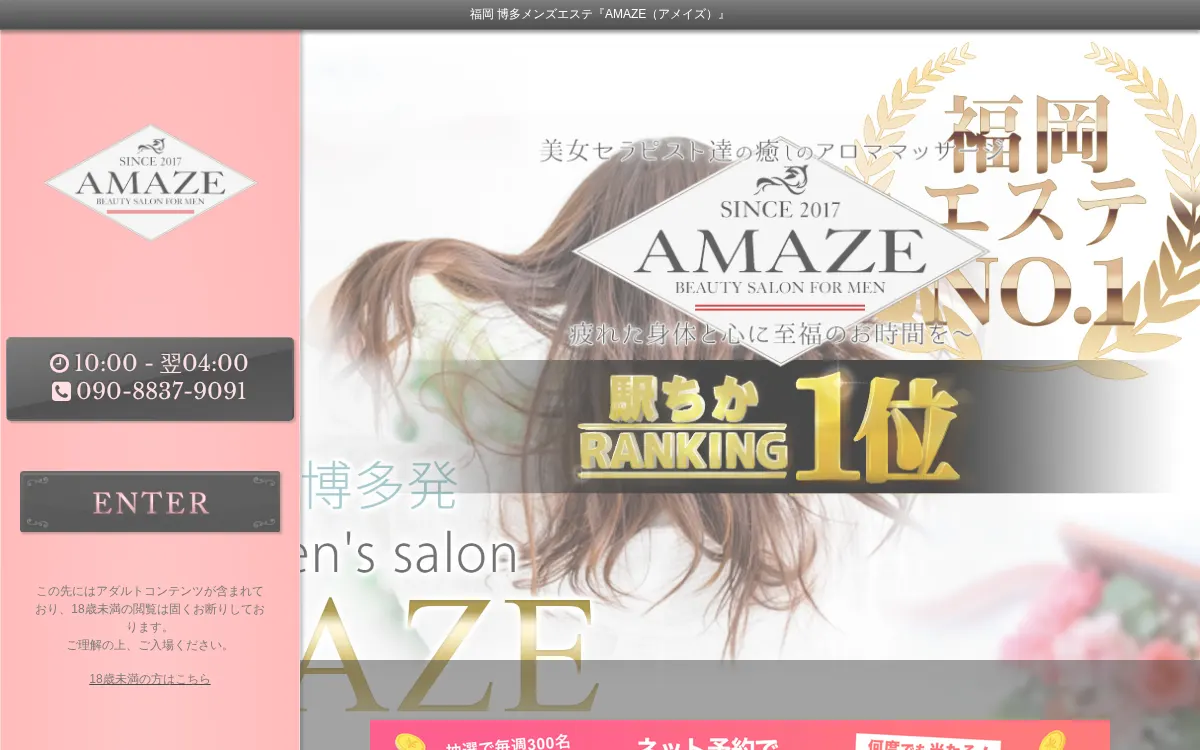Click the ネット予約 campaign banner at bottom

(740, 735)
